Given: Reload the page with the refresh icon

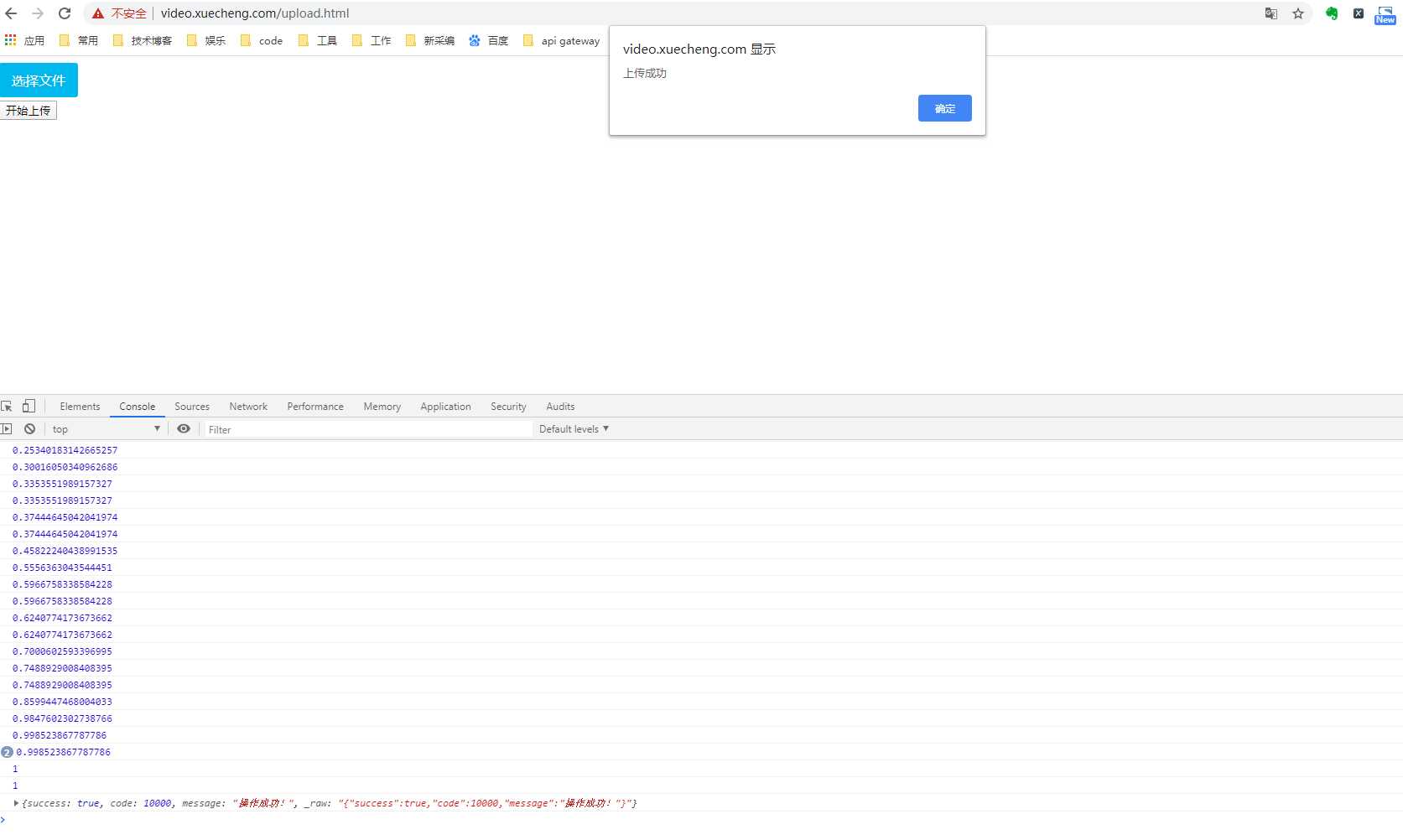Looking at the screenshot, I should pos(65,13).
